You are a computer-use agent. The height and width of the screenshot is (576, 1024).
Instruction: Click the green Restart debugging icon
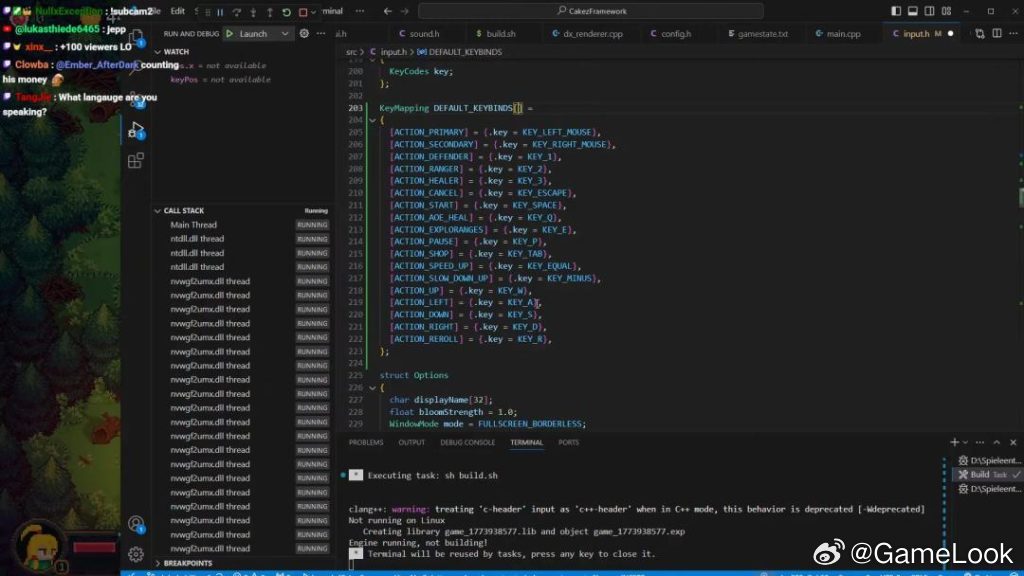click(286, 12)
